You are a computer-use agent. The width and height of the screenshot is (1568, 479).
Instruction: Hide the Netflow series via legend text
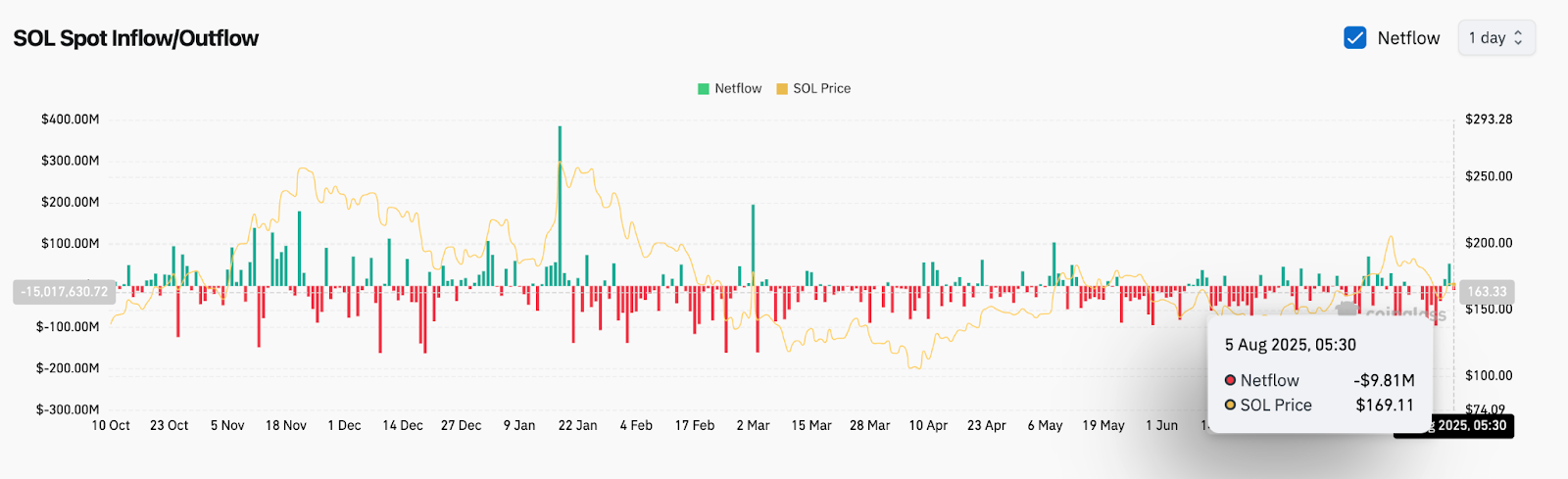tap(738, 89)
